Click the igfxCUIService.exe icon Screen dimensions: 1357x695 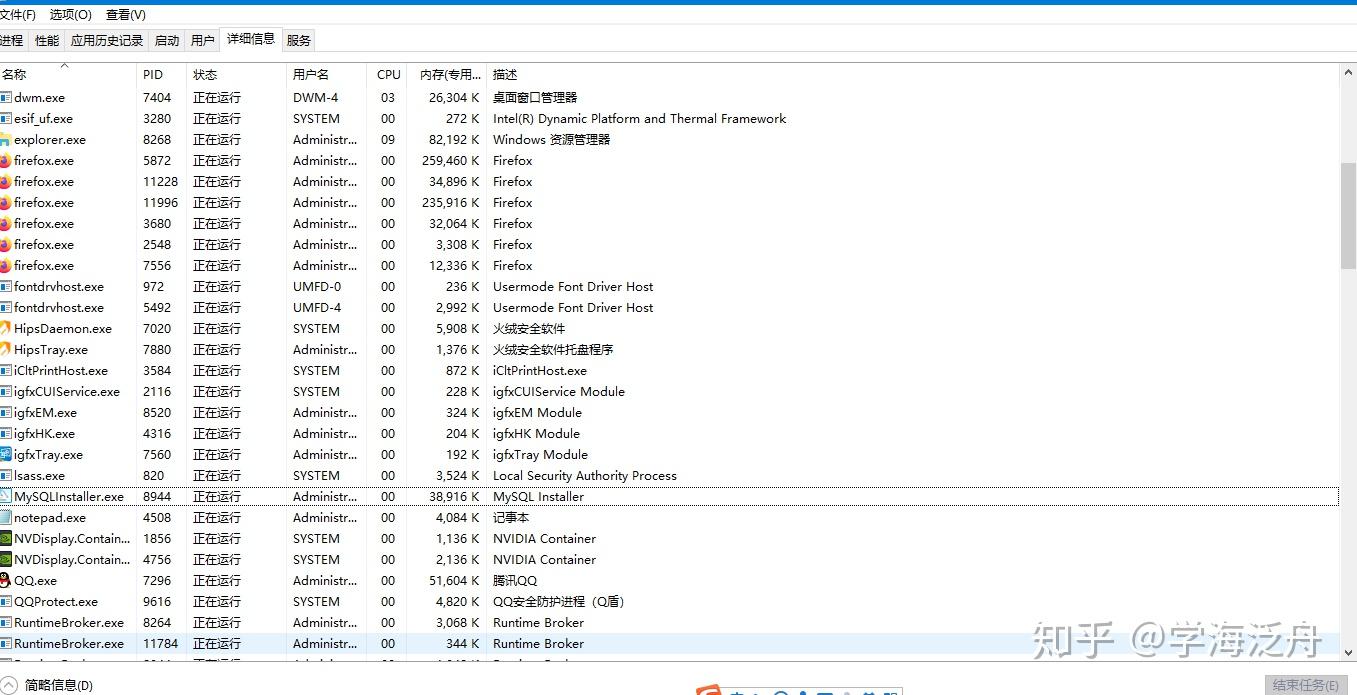pos(5,391)
